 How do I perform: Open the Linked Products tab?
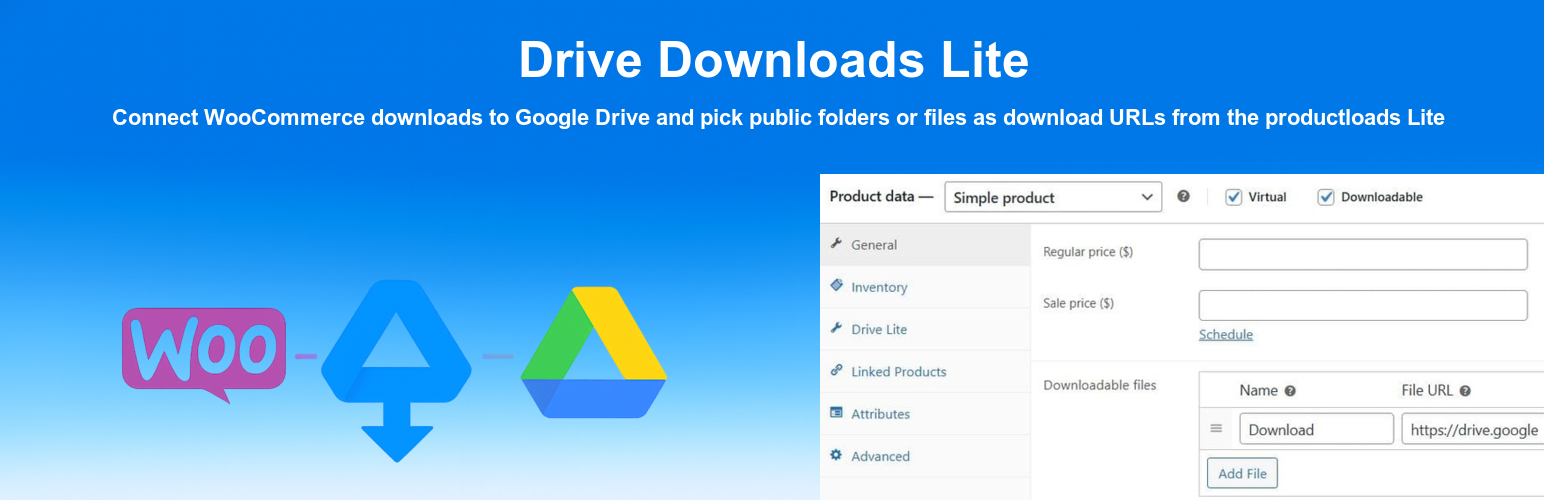pos(925,371)
